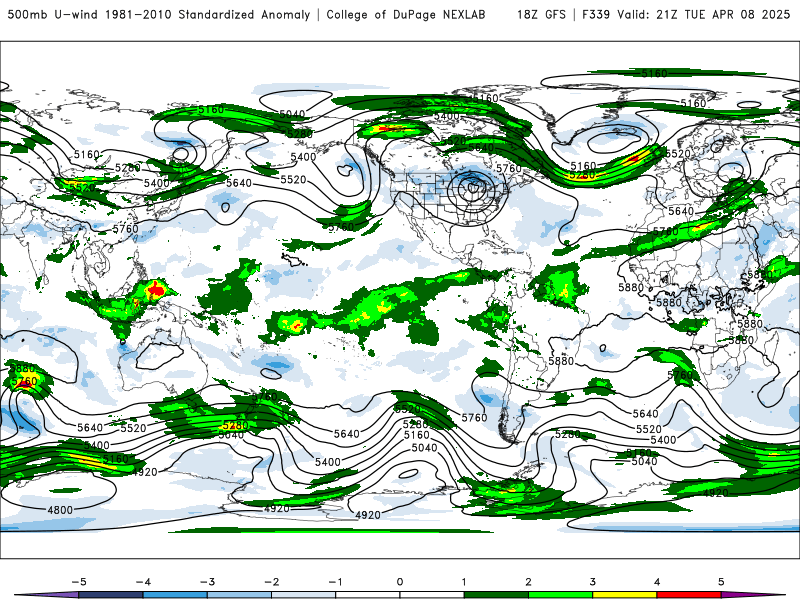800x600 pixels.
Task: Click the colorbar label "-4"
Action: [143, 582]
